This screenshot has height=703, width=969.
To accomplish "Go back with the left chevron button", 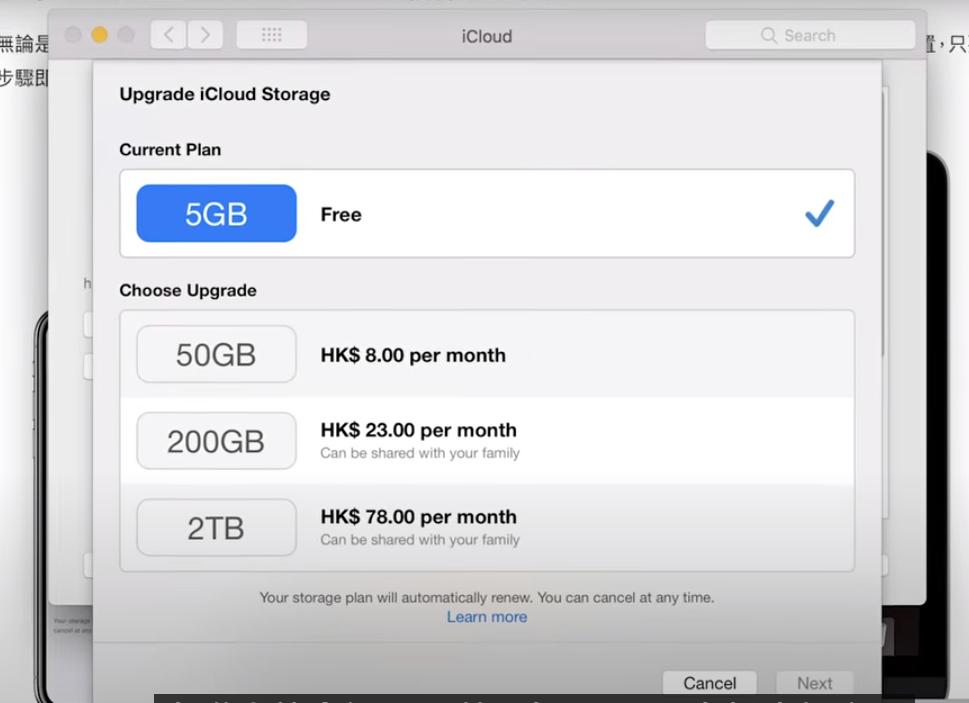I will click(168, 35).
